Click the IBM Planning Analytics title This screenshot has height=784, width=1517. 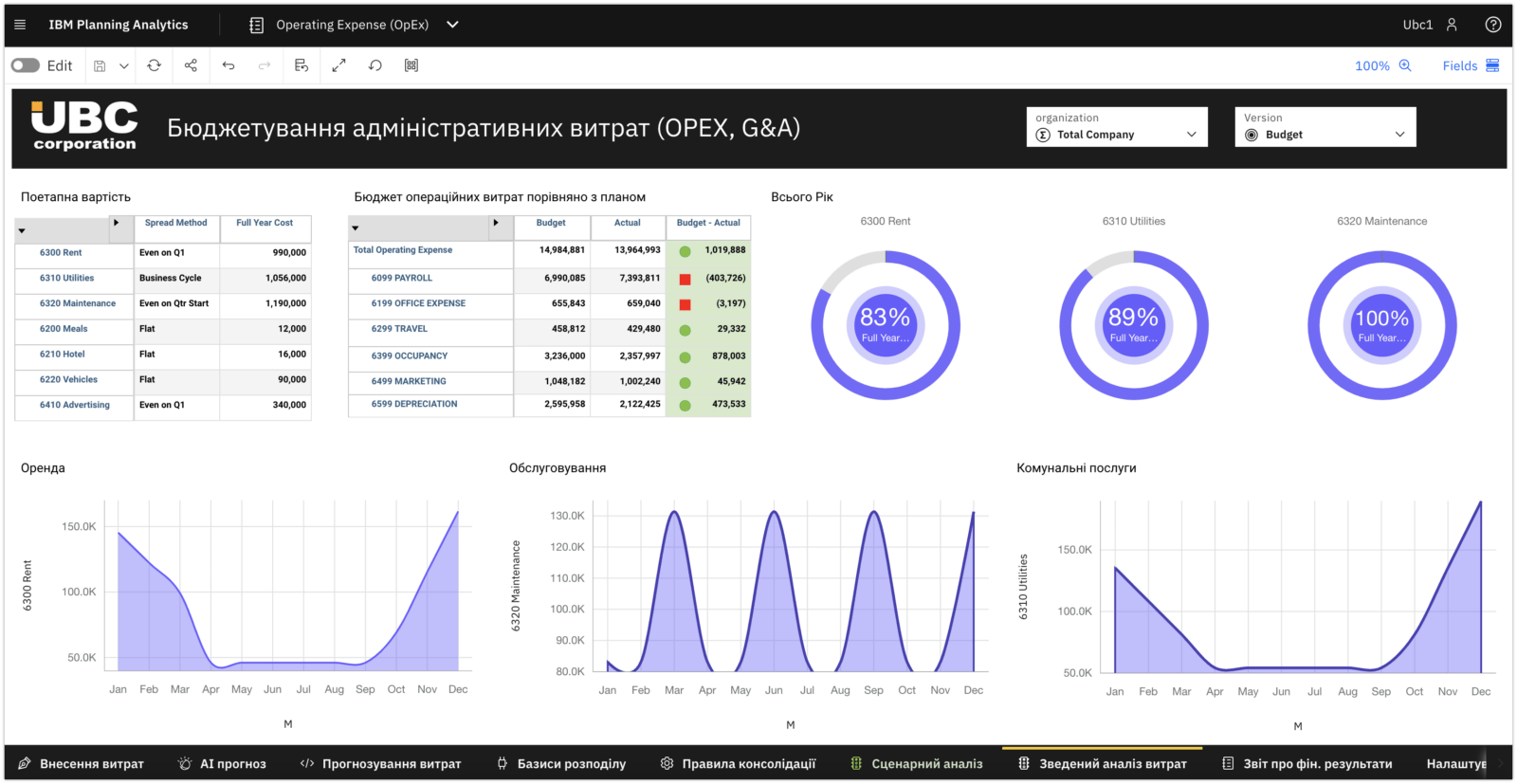click(119, 25)
